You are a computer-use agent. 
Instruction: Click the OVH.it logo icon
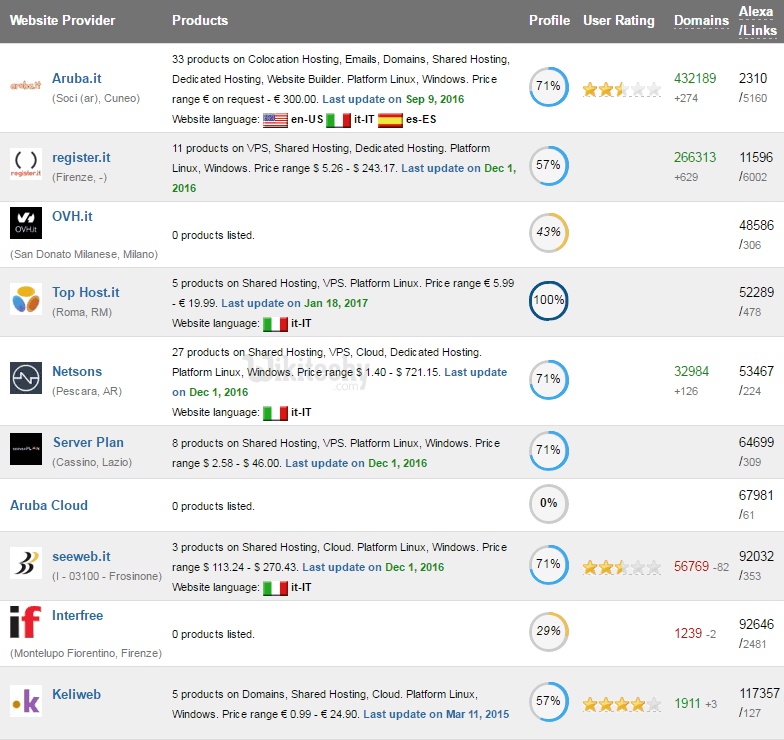click(x=25, y=223)
